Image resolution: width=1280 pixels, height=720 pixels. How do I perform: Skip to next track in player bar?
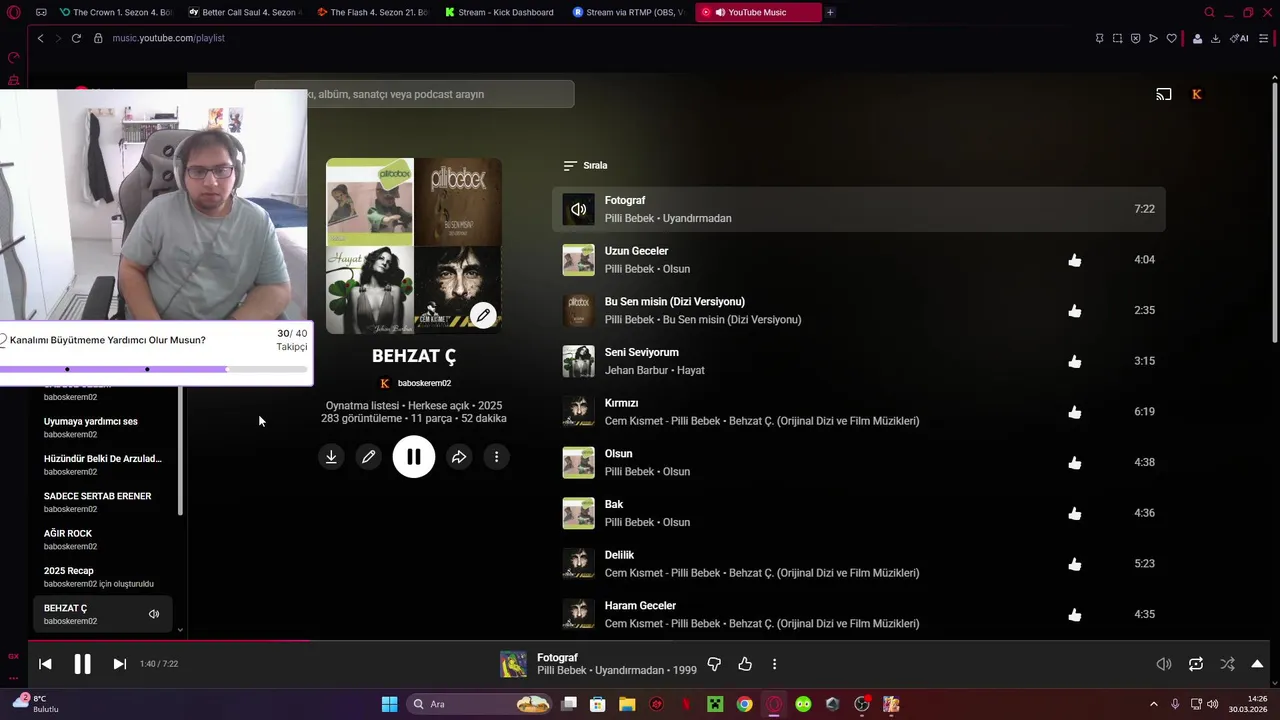coord(119,664)
